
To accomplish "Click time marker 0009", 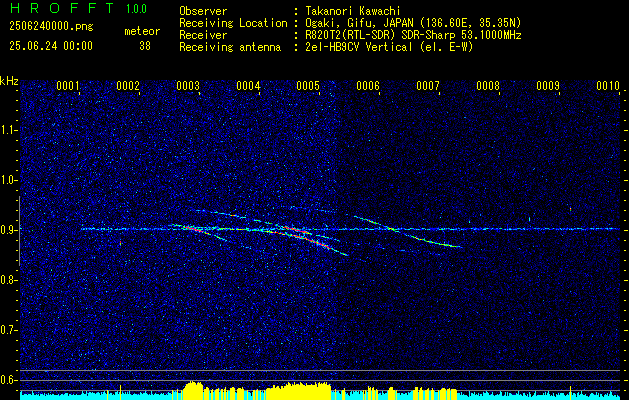I will click(548, 86).
